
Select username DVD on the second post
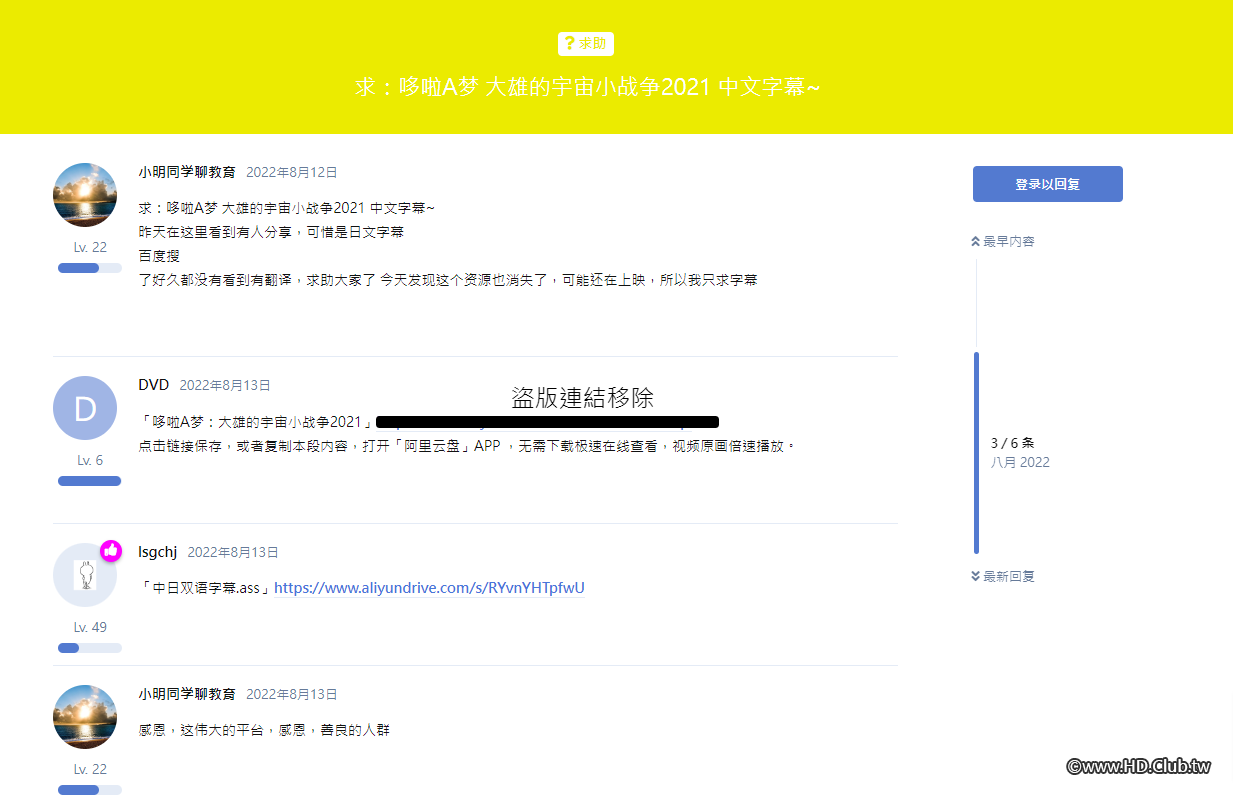click(154, 384)
